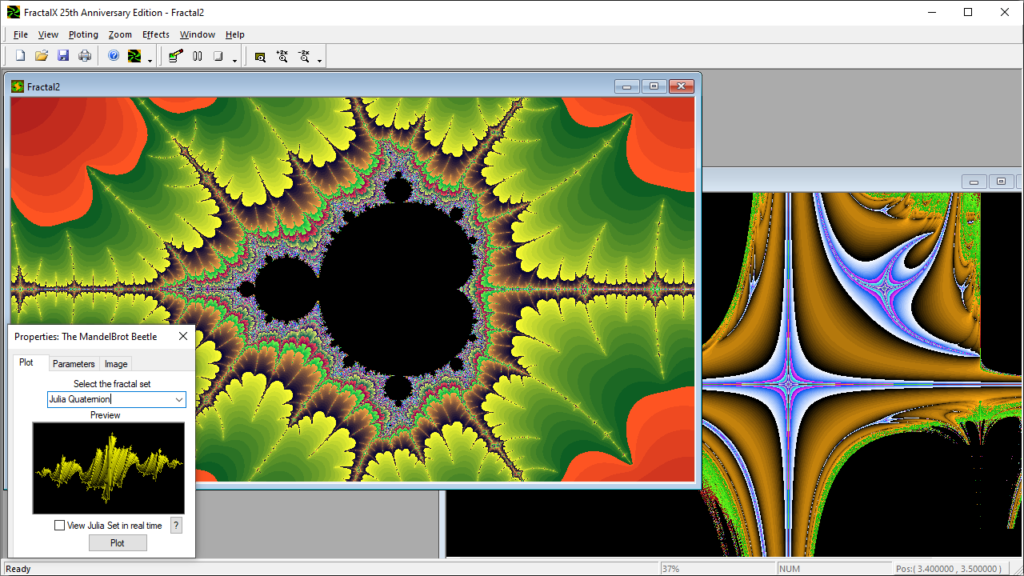Print the fractal image

click(85, 56)
